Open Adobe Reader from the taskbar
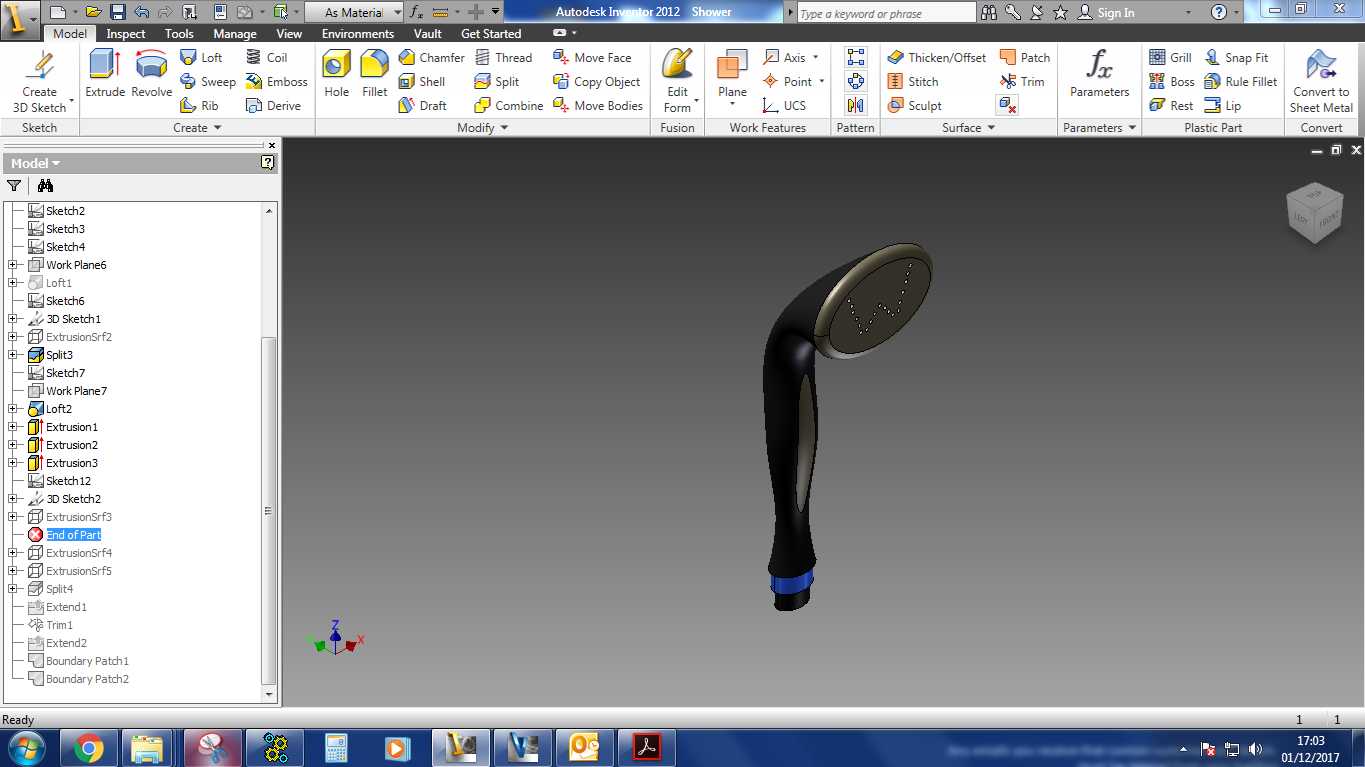Image resolution: width=1365 pixels, height=767 pixels. click(x=647, y=747)
